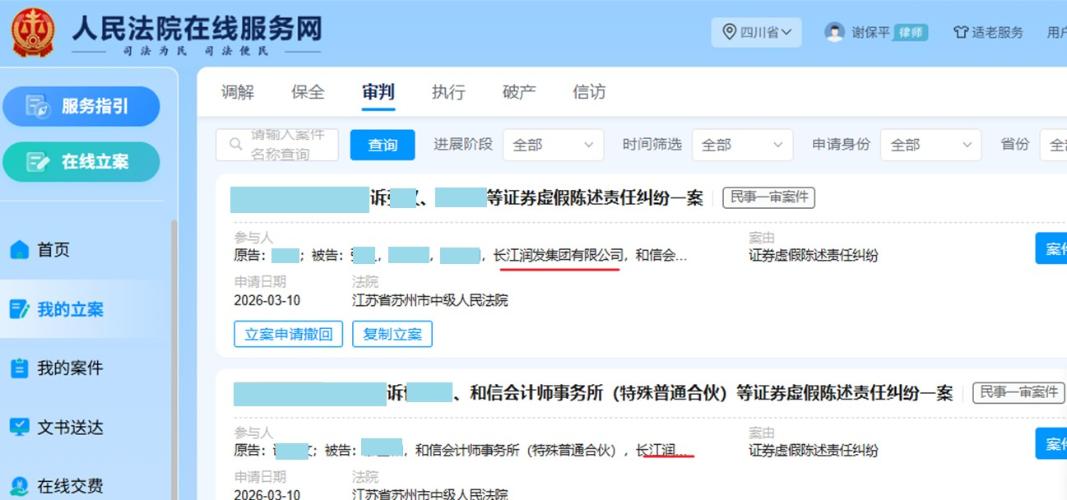Image resolution: width=1067 pixels, height=500 pixels.
Task: Click the 查询 search button
Action: [x=382, y=145]
